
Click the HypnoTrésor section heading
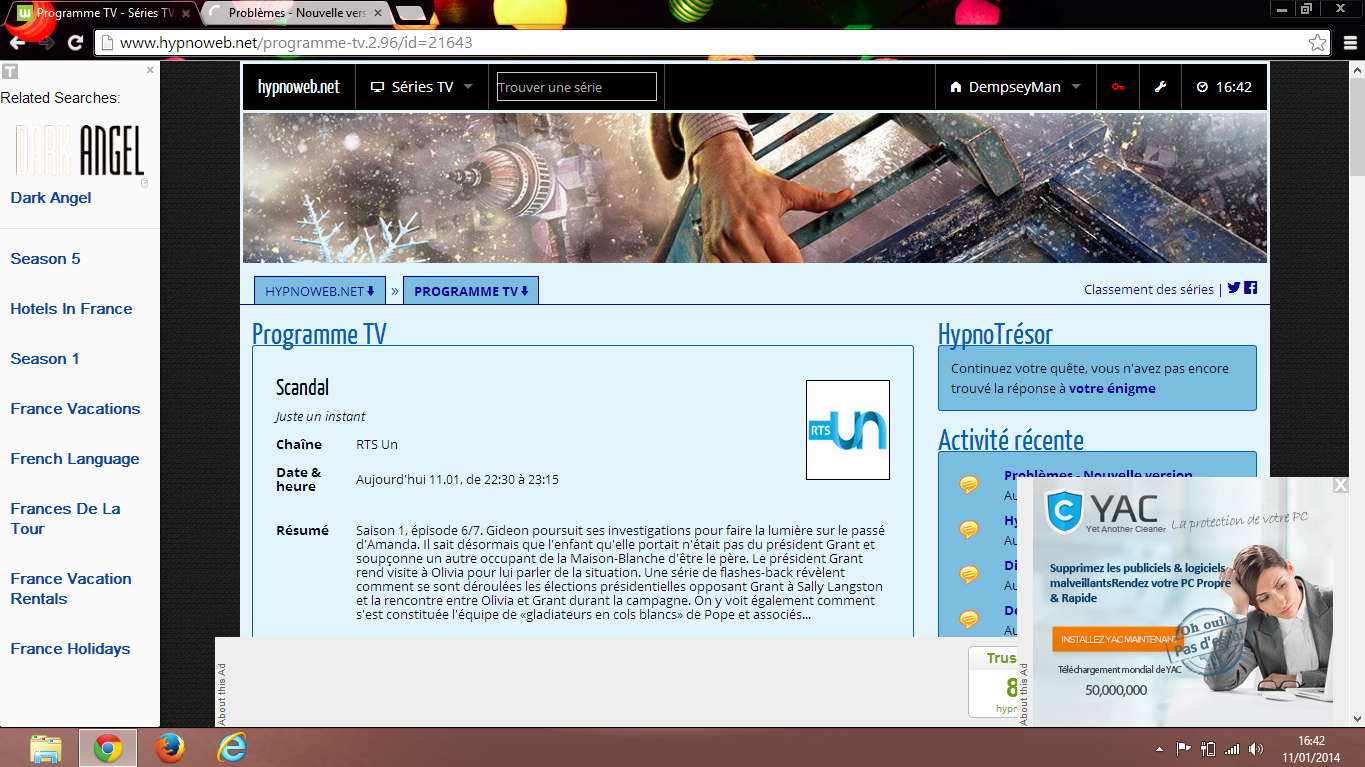pos(995,334)
